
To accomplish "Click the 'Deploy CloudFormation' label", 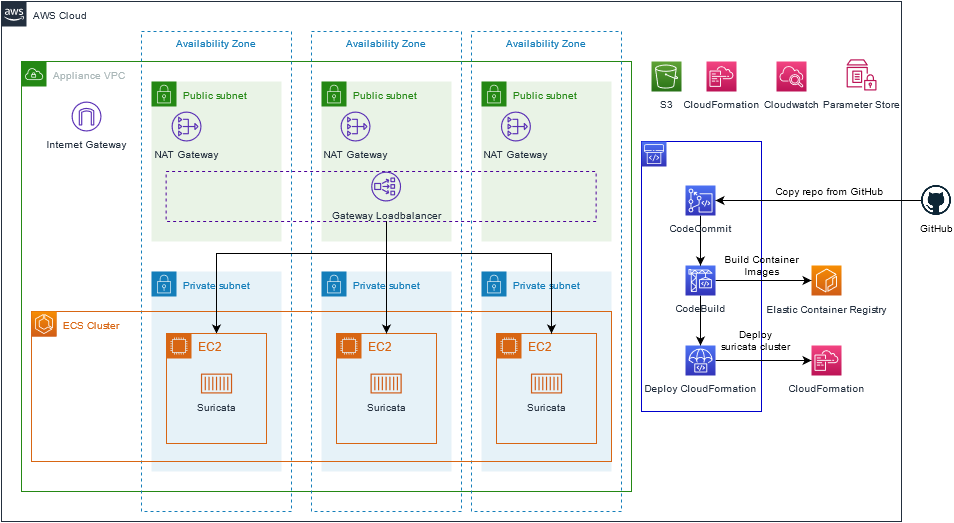I will coord(700,389).
